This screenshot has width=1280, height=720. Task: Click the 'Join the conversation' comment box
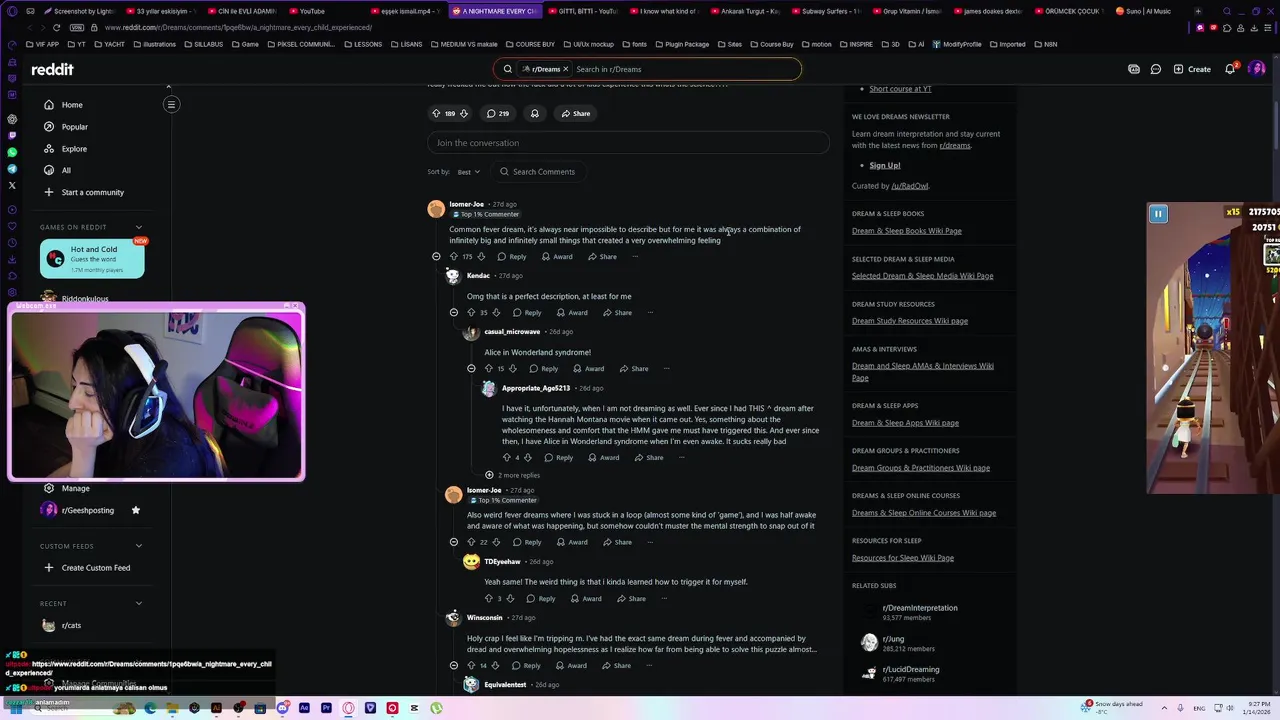click(628, 143)
